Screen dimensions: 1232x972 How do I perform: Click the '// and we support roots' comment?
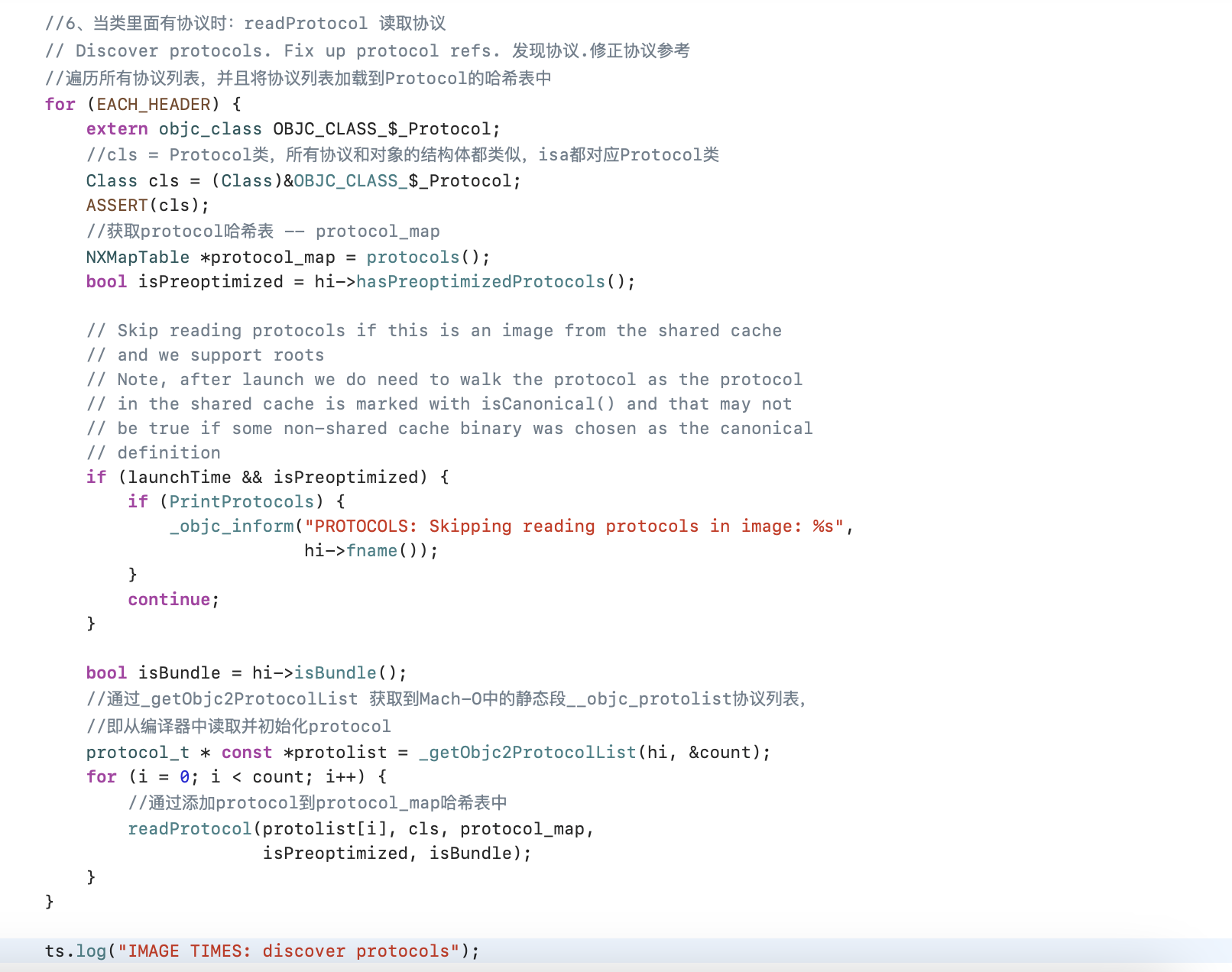205,355
